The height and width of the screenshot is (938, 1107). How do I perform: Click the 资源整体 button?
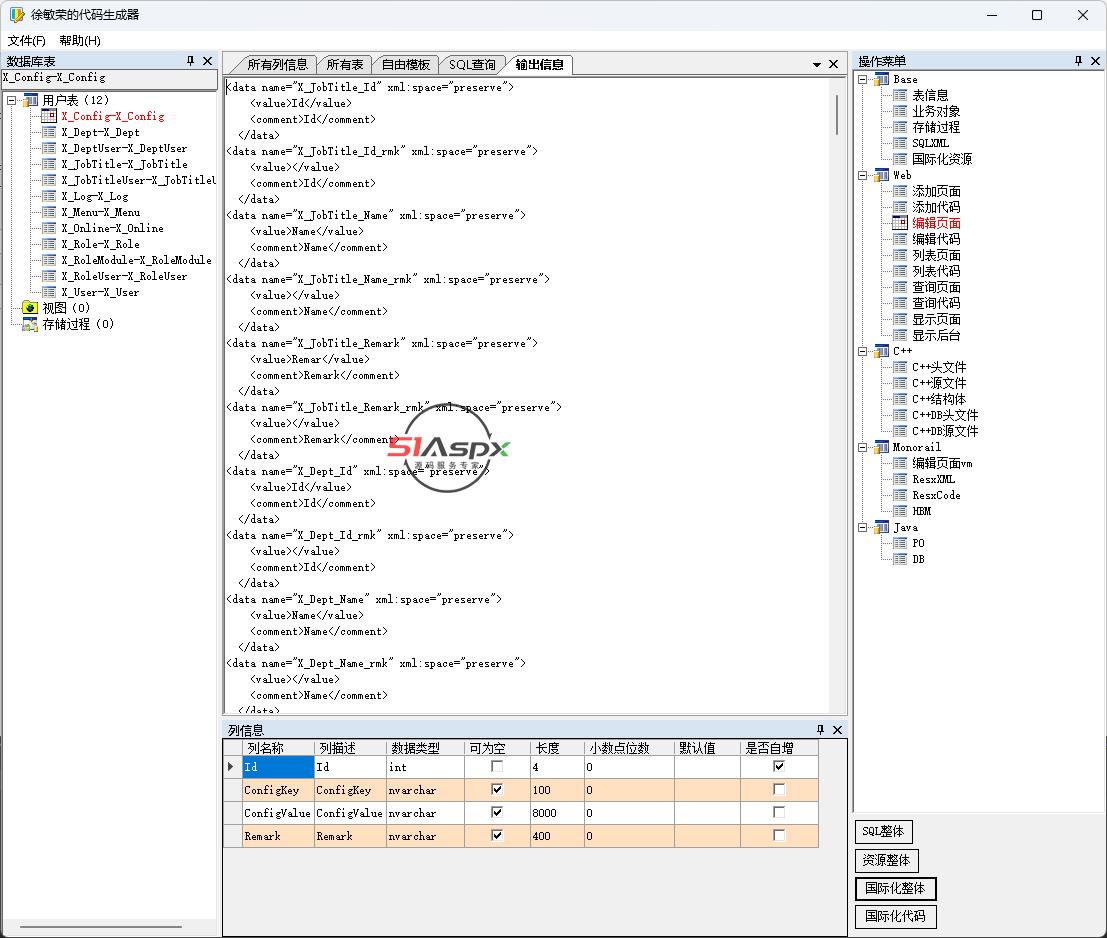[x=886, y=860]
